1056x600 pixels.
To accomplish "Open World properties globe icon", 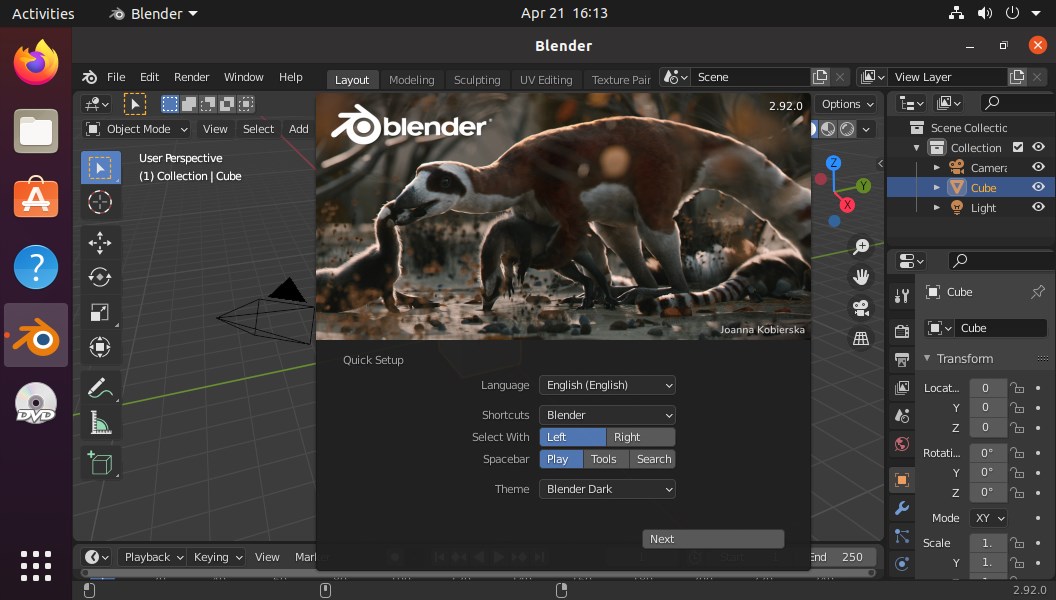I will [902, 444].
